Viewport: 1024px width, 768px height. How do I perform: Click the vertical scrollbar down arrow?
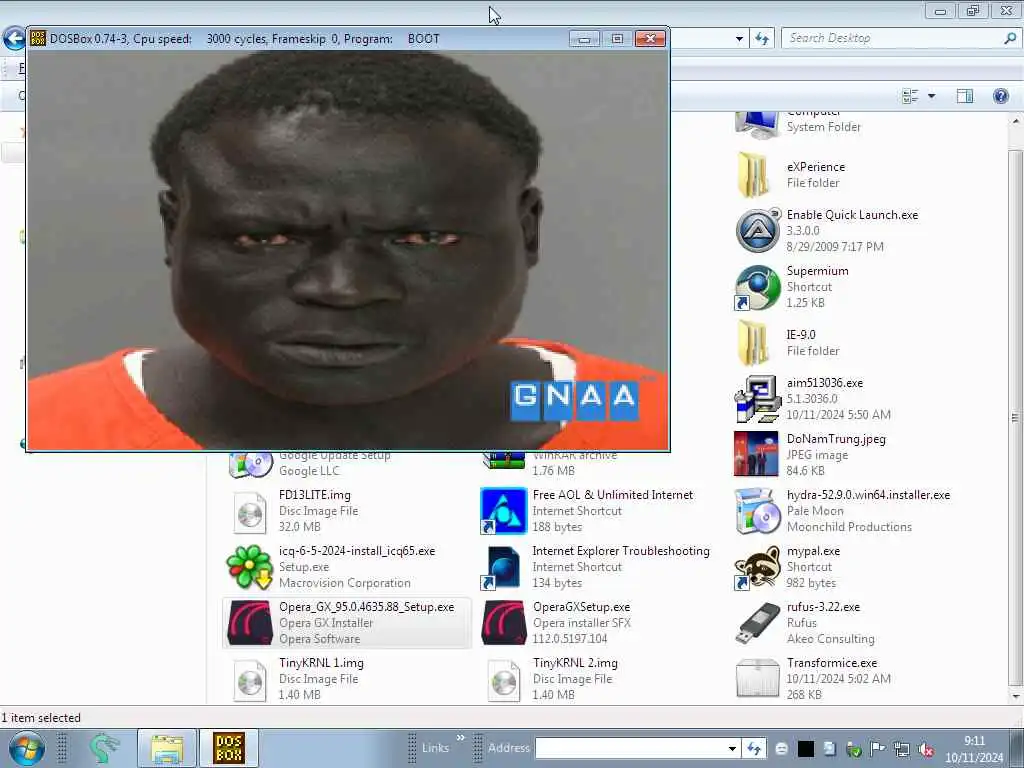coord(1016,696)
